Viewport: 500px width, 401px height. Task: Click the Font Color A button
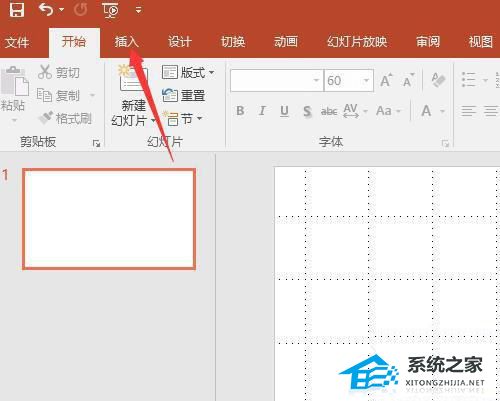[426, 111]
